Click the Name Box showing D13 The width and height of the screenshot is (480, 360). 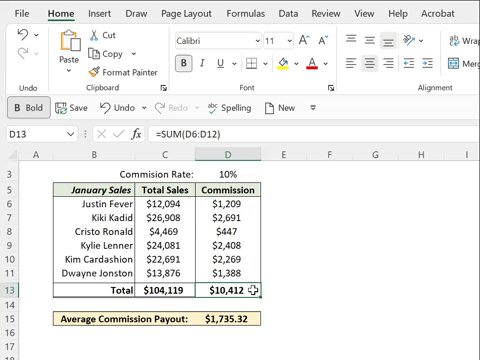click(x=36, y=134)
